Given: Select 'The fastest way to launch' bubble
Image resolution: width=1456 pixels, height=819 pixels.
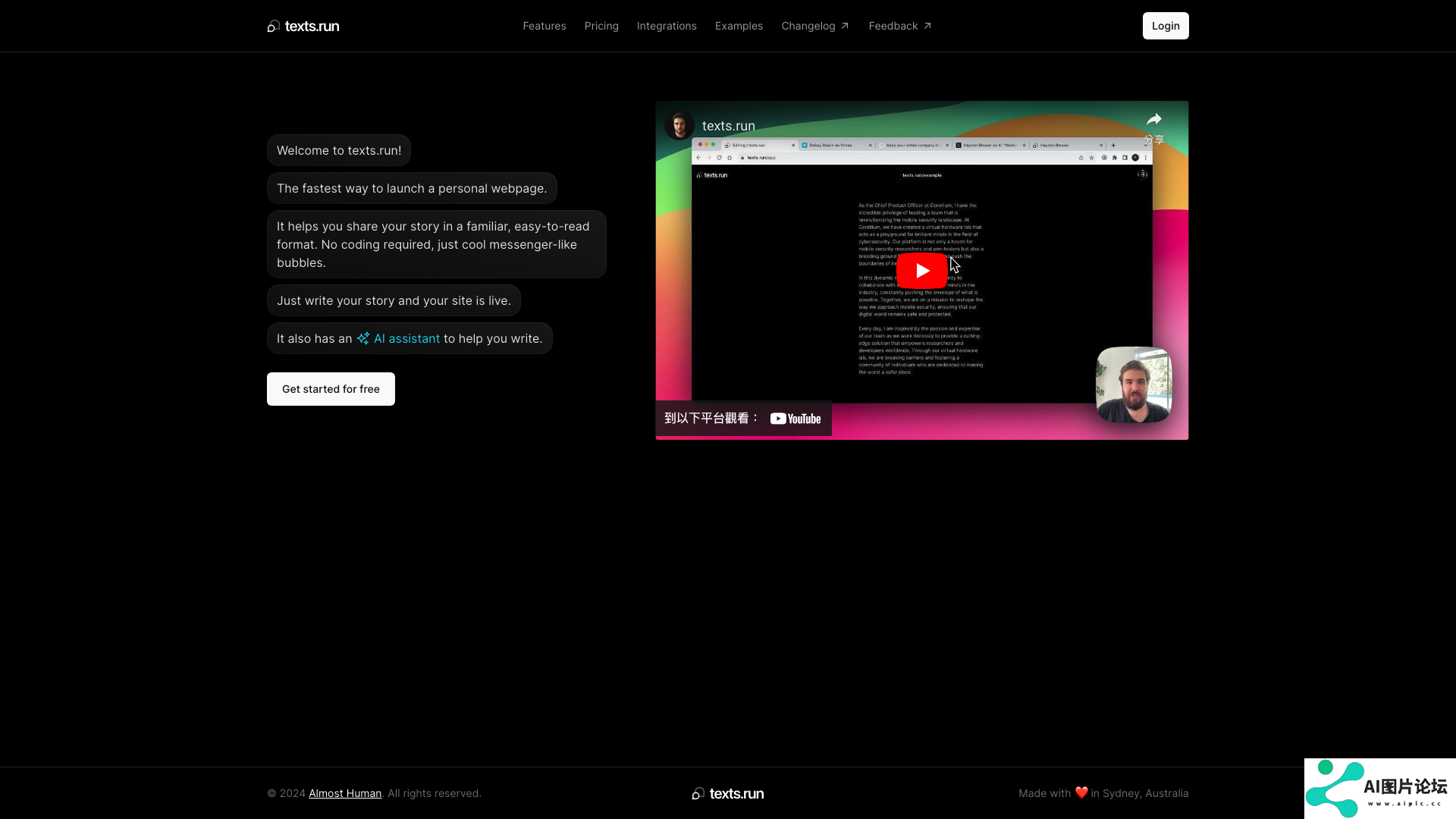Looking at the screenshot, I should click(x=412, y=188).
